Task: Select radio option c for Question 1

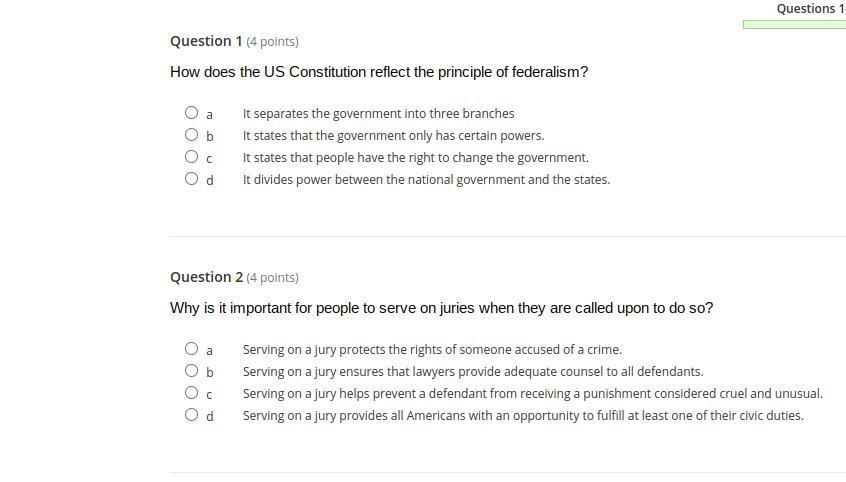Action: [x=192, y=157]
